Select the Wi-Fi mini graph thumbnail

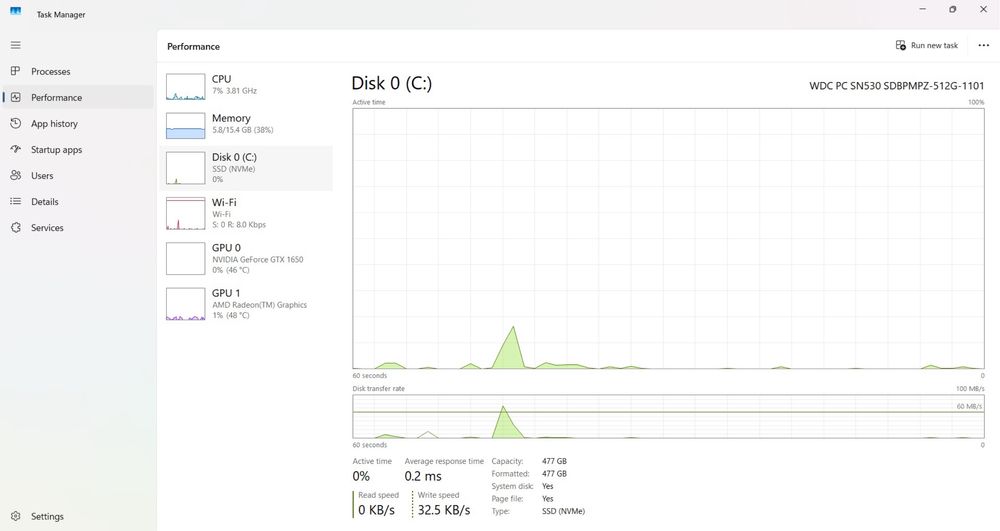pyautogui.click(x=186, y=214)
